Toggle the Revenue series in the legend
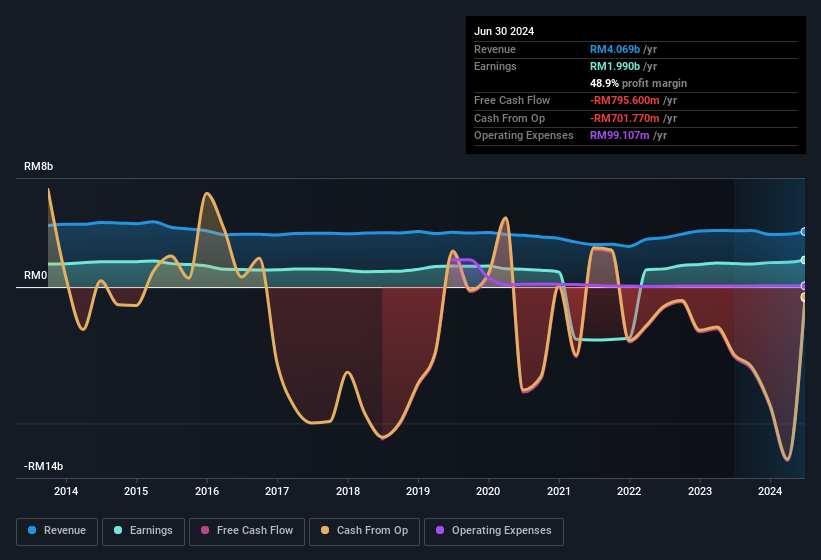821x560 pixels. pyautogui.click(x=57, y=531)
